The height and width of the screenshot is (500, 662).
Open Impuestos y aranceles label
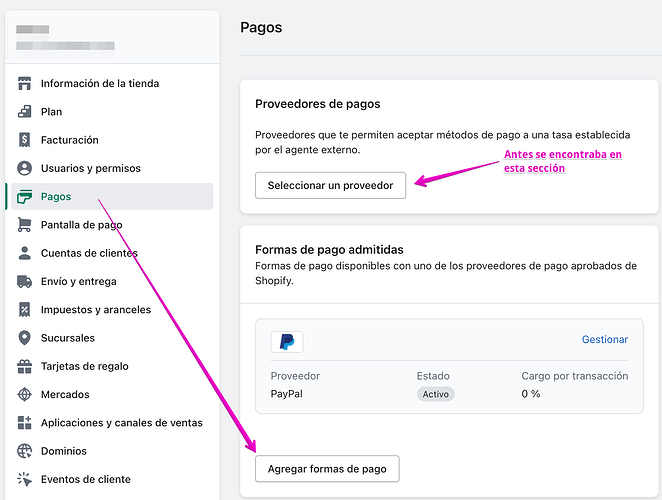coord(96,310)
